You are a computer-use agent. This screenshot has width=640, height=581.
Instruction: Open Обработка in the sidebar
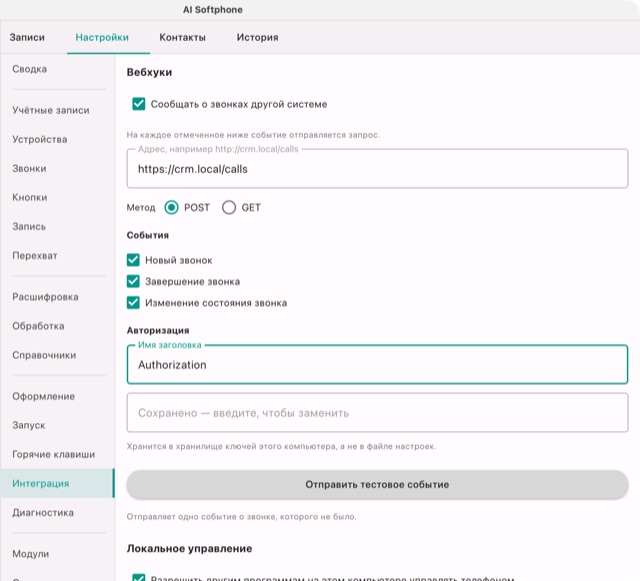click(57, 326)
